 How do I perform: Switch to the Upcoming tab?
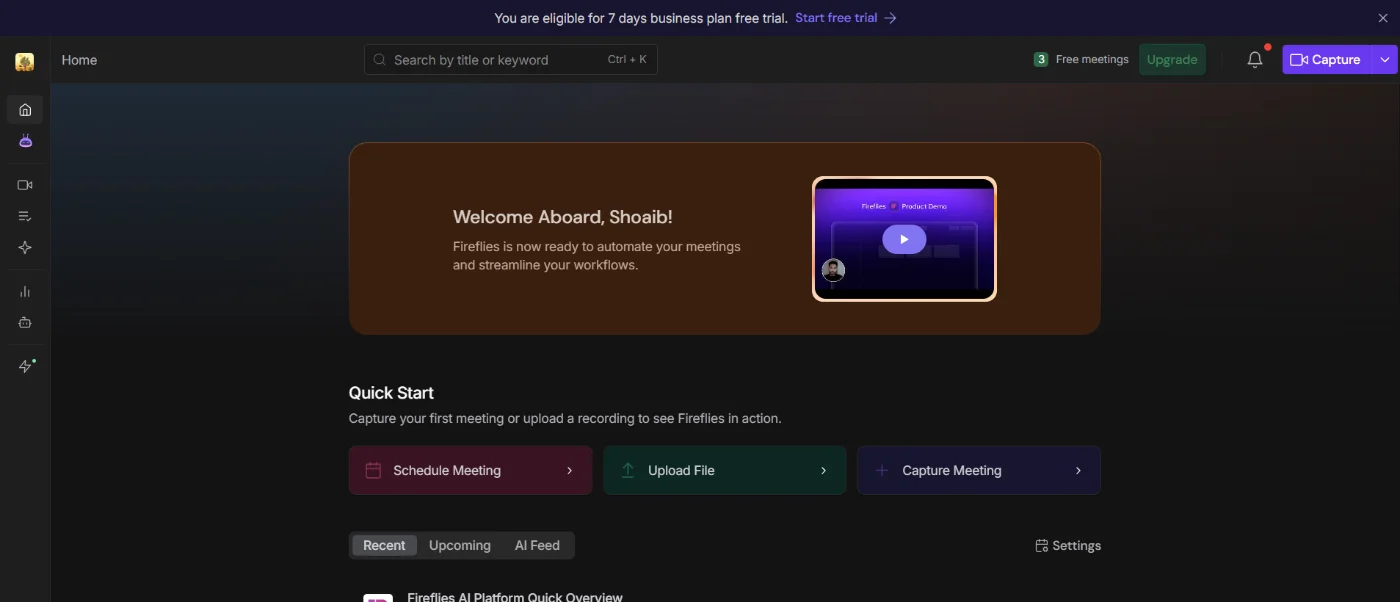pyautogui.click(x=460, y=545)
